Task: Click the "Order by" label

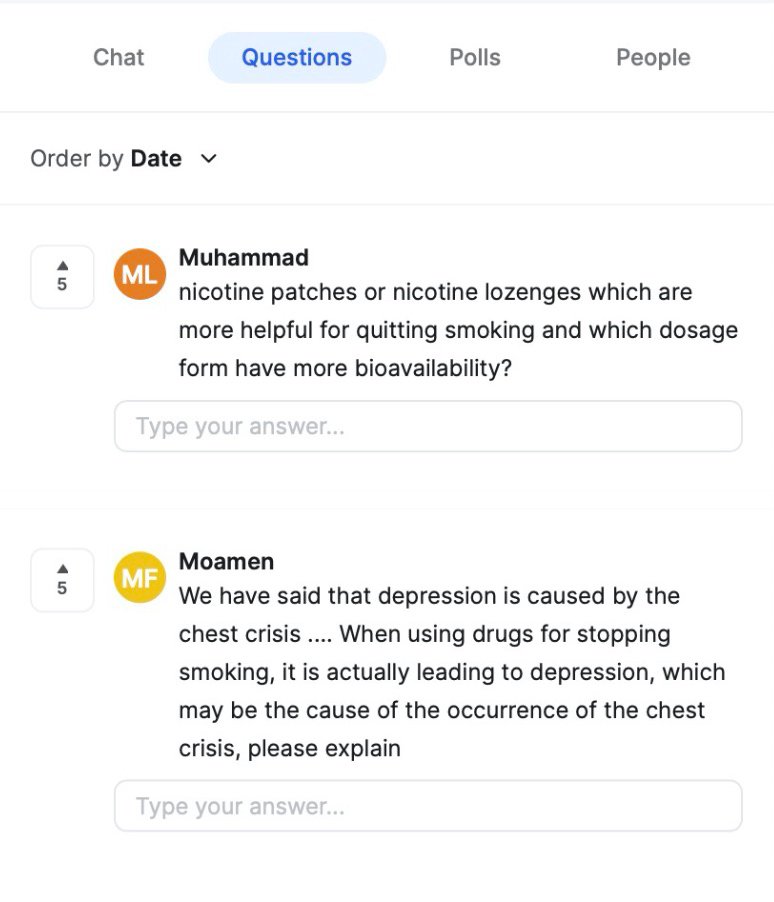Action: point(76,159)
